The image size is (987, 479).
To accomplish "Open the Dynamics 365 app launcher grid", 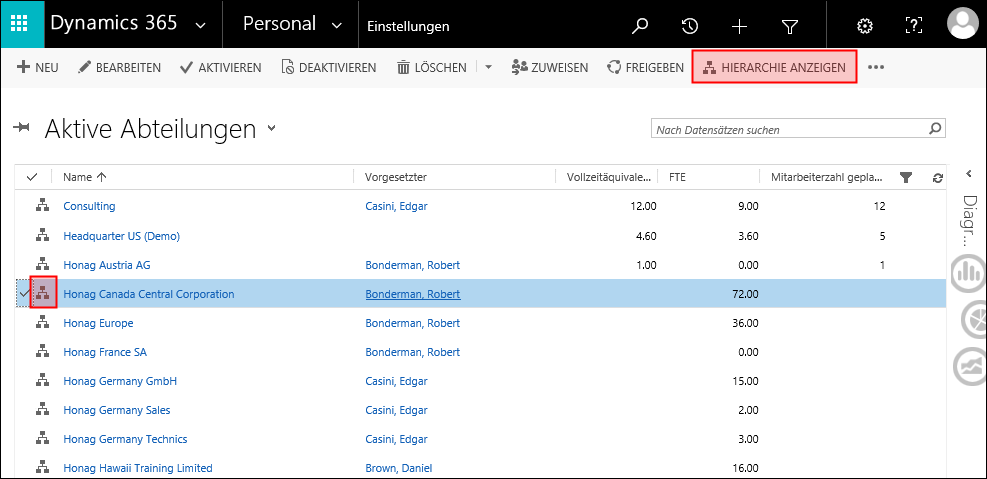I will point(21,25).
